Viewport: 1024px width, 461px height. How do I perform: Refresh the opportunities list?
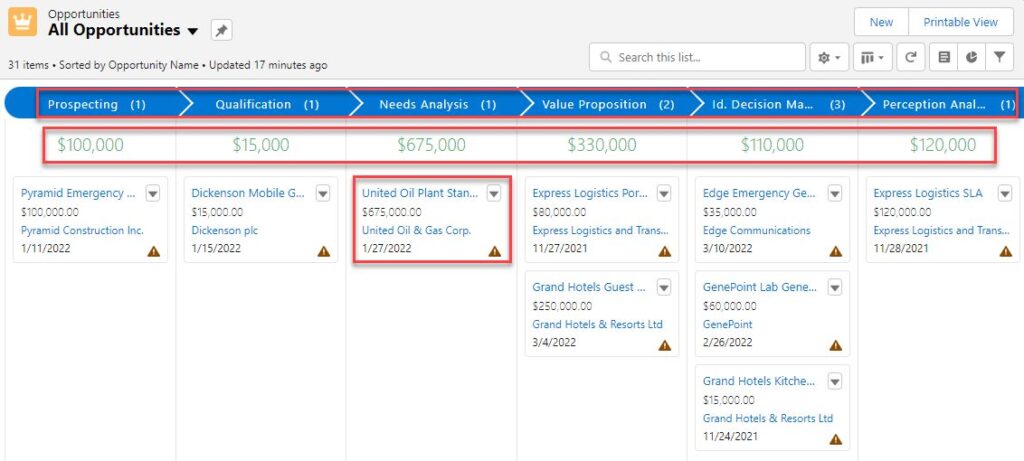(910, 57)
